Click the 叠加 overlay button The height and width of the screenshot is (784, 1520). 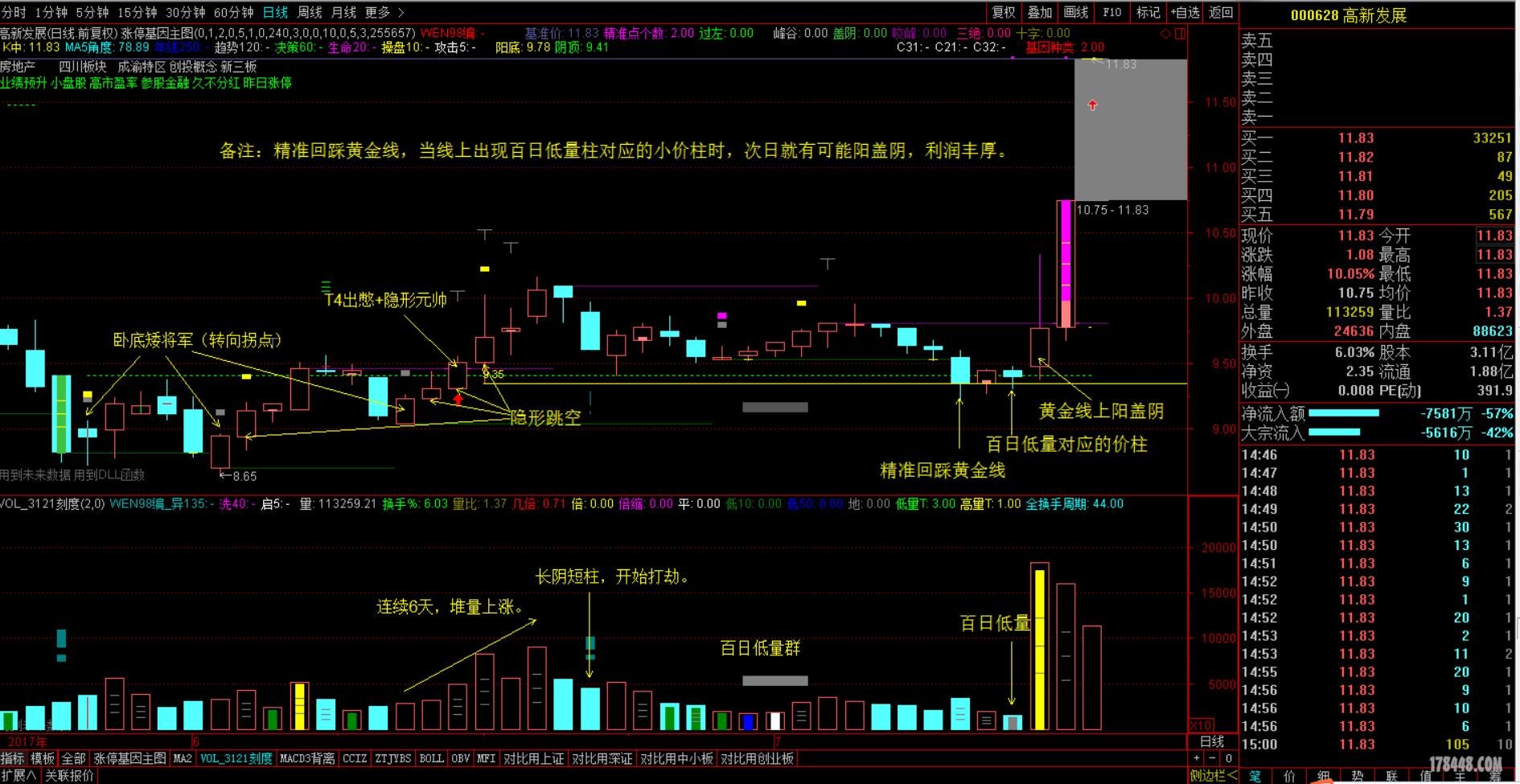point(1040,12)
